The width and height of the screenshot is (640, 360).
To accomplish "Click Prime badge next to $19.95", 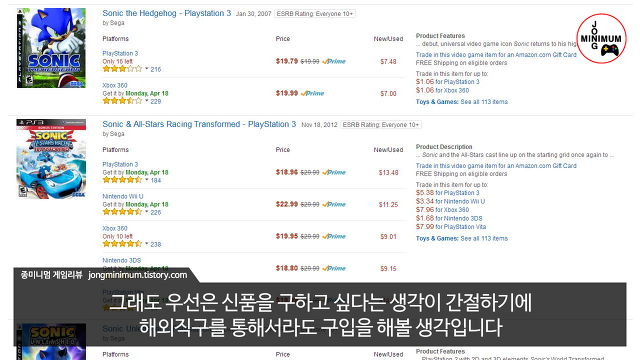I will [x=334, y=236].
